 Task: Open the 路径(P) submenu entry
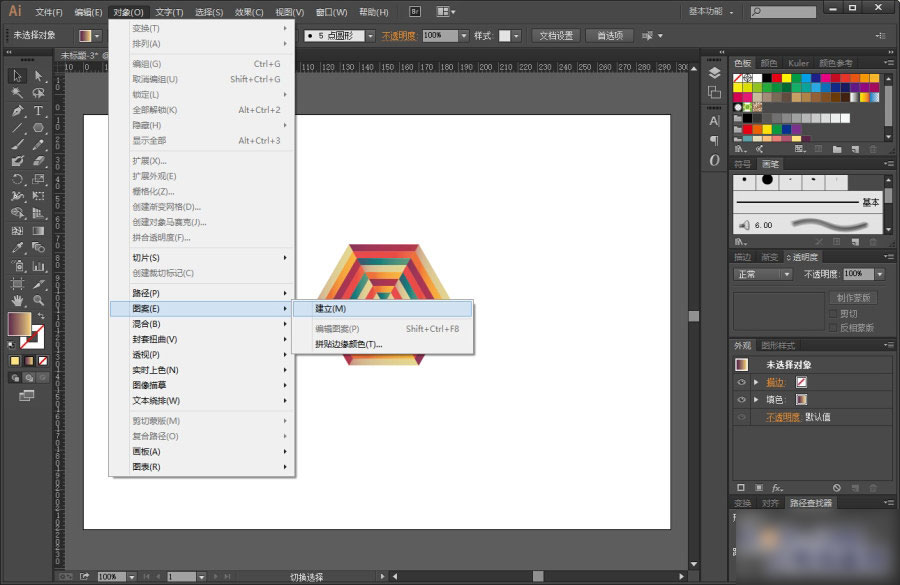coord(202,293)
